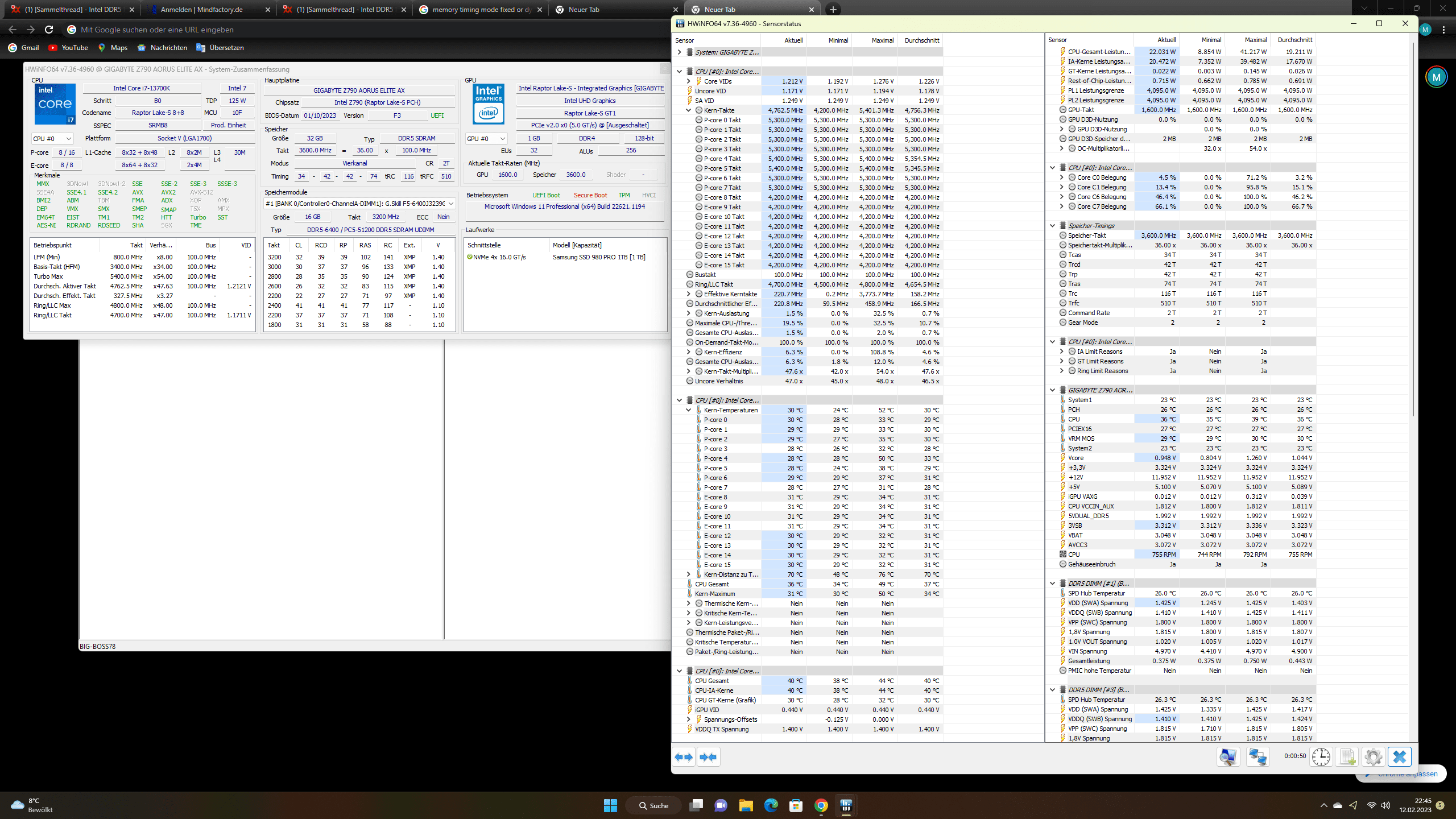Viewport: 1456px width, 819px height.
Task: Click the HWiNFO taskbar icon
Action: 846,805
